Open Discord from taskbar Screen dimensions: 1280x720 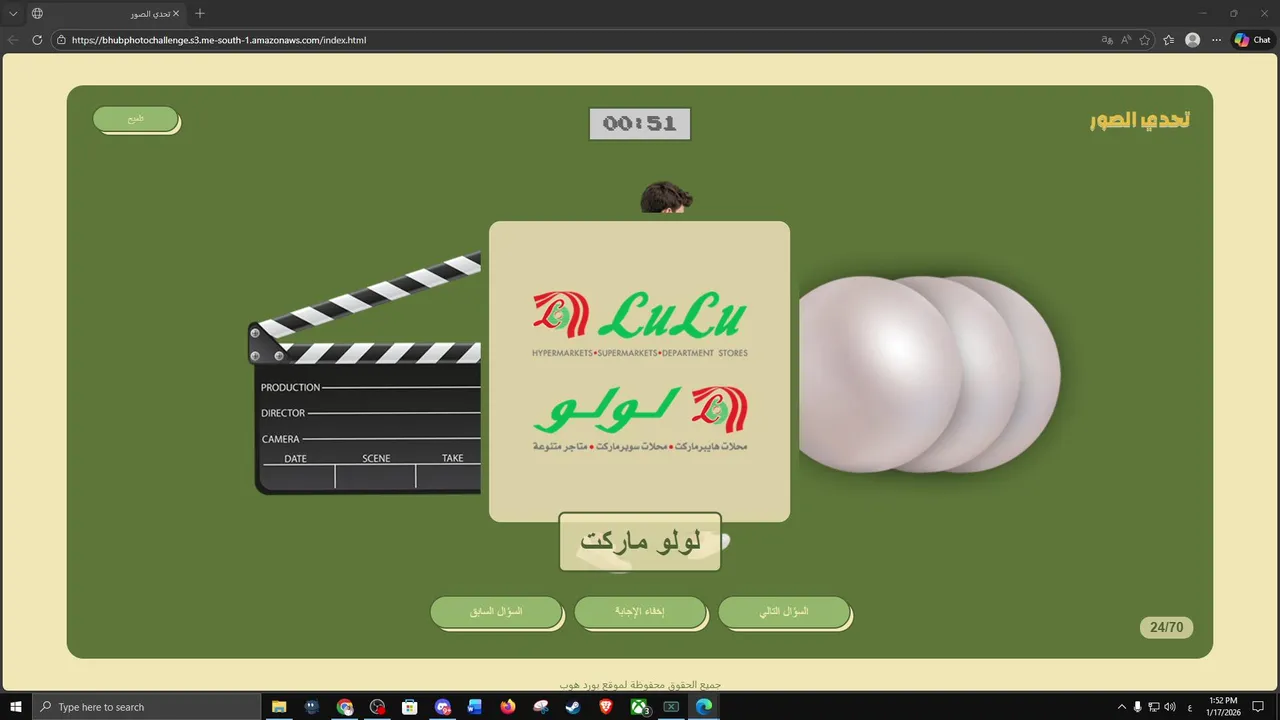tap(443, 707)
